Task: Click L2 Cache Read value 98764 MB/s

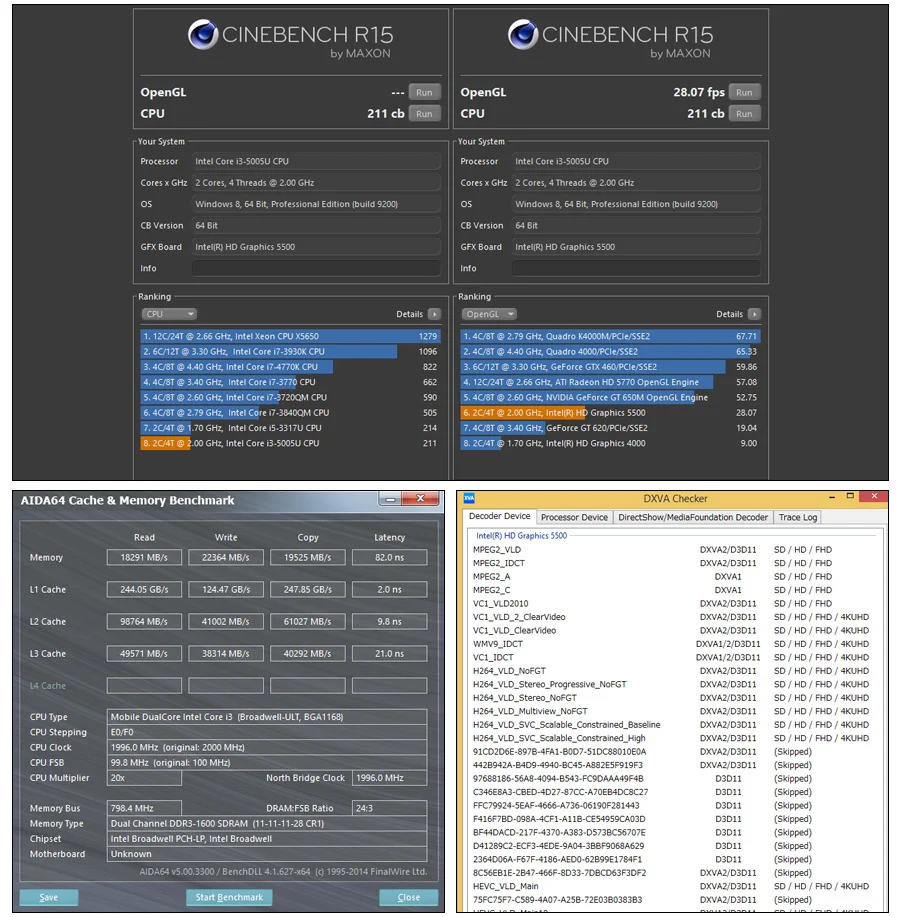Action: 144,621
